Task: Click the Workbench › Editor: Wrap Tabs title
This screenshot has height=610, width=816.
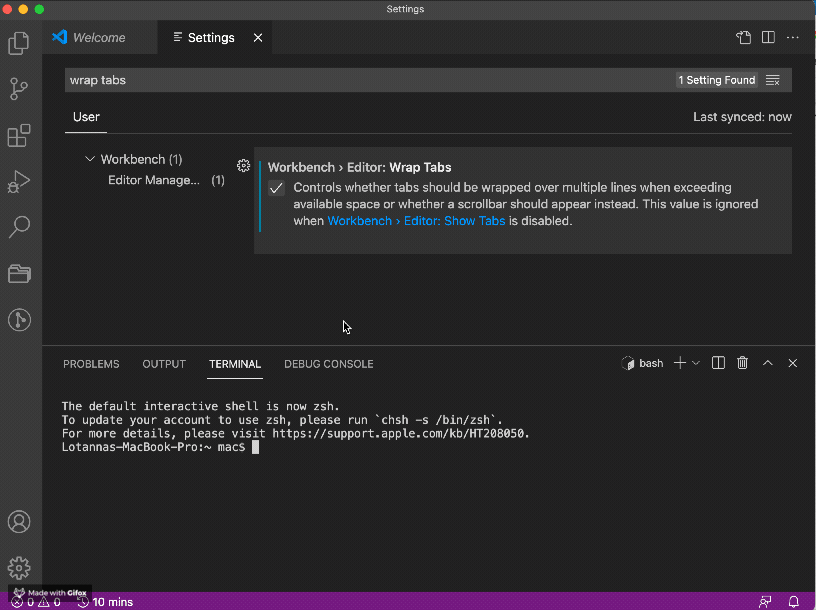Action: pos(359,167)
